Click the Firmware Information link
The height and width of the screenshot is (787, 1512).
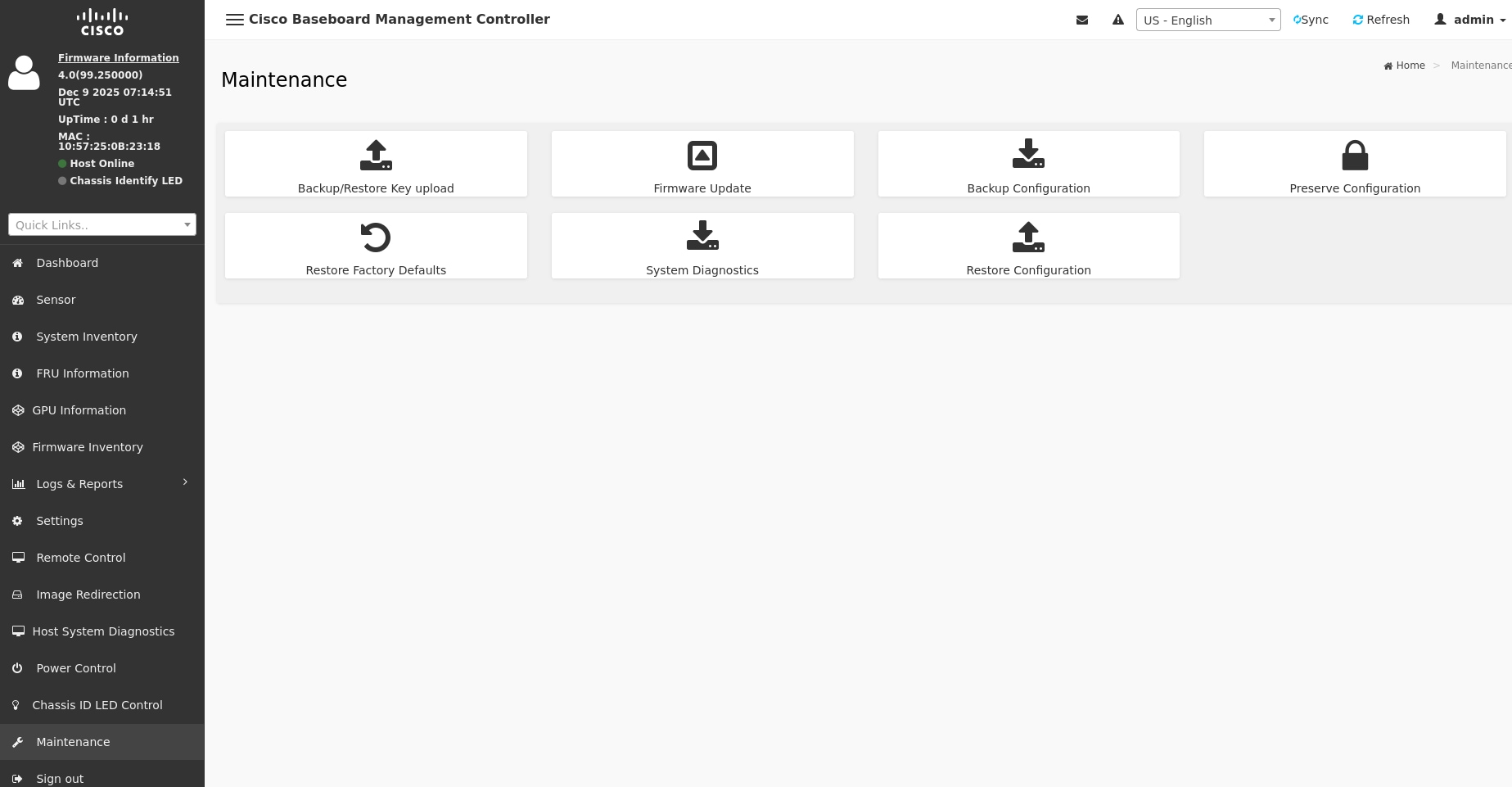[x=119, y=58]
